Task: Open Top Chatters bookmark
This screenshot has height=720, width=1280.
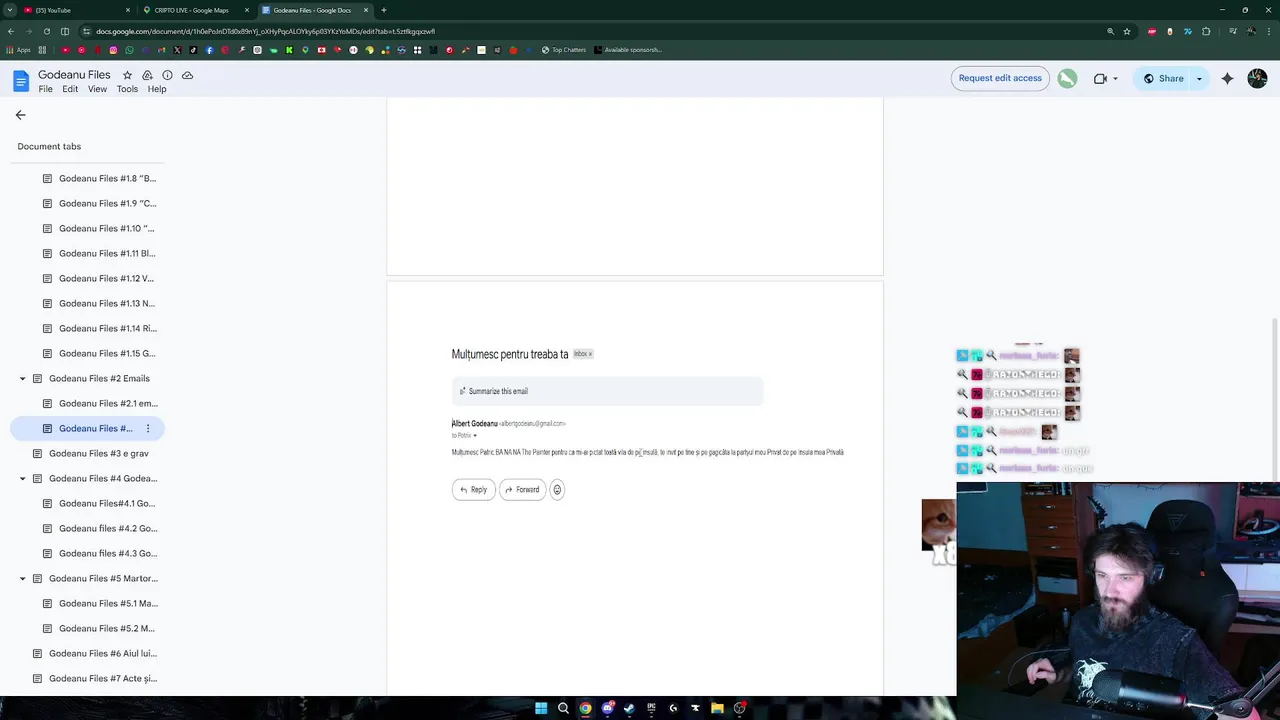Action: pos(564,50)
